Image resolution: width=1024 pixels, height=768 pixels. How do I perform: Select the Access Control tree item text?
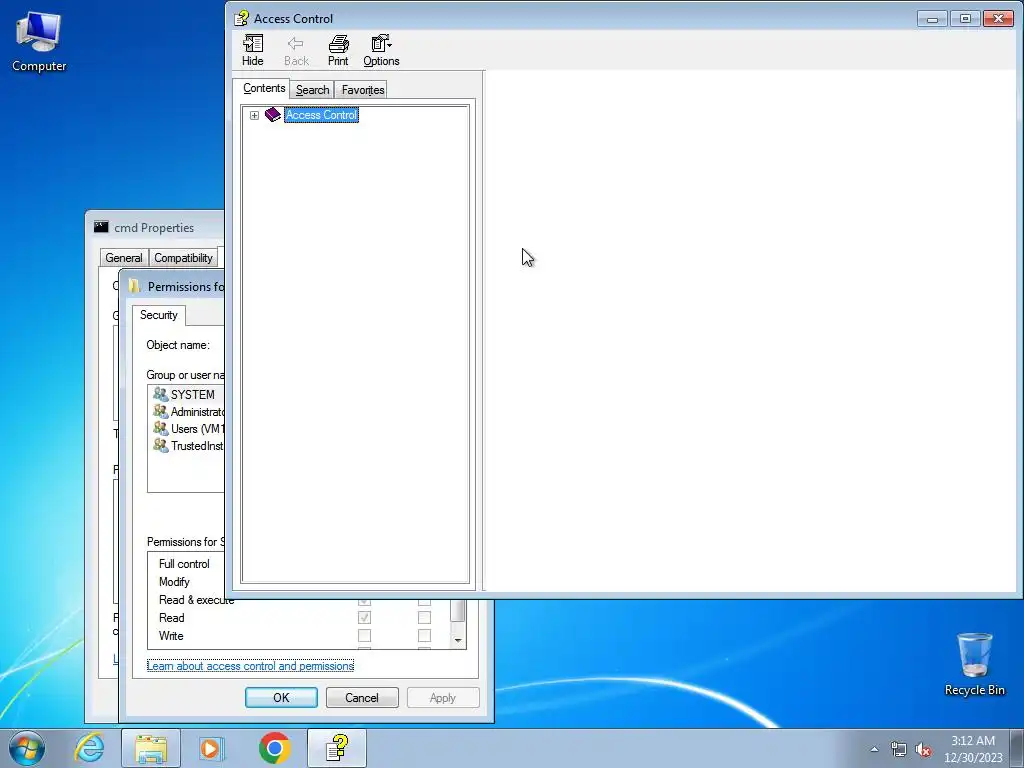[x=321, y=115]
